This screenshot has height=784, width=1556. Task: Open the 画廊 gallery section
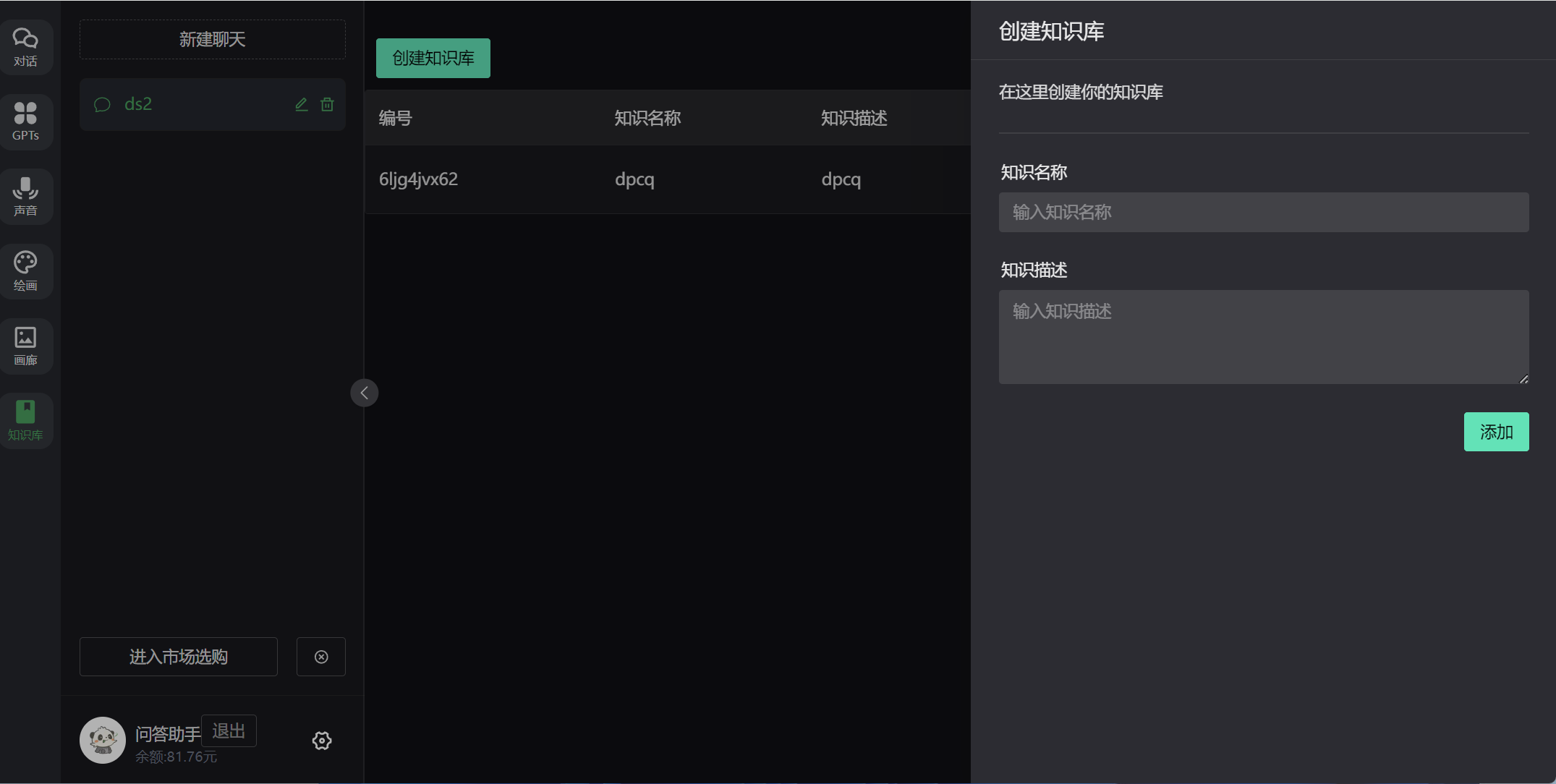pyautogui.click(x=25, y=346)
